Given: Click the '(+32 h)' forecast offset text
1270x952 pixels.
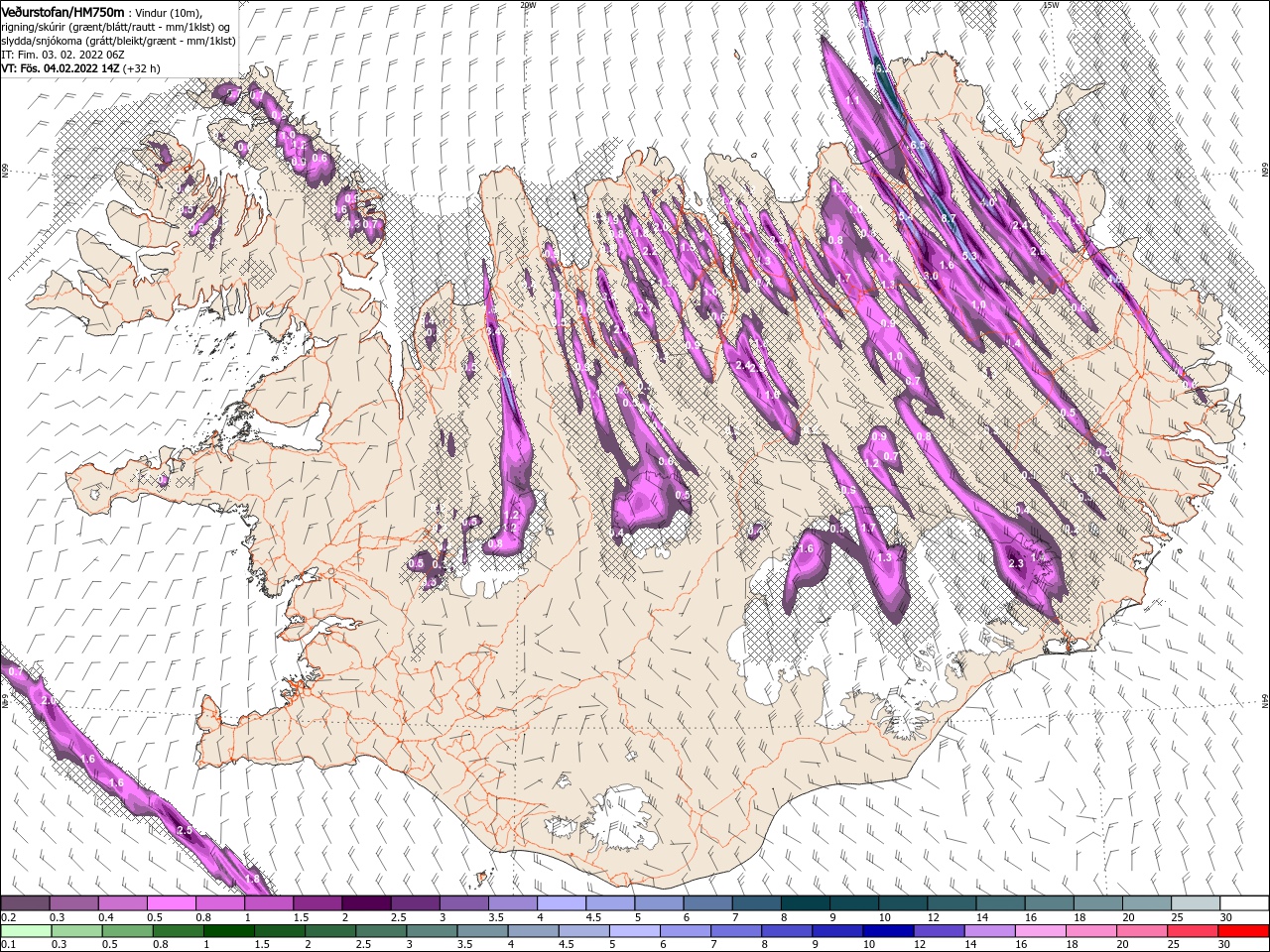Looking at the screenshot, I should (x=142, y=68).
